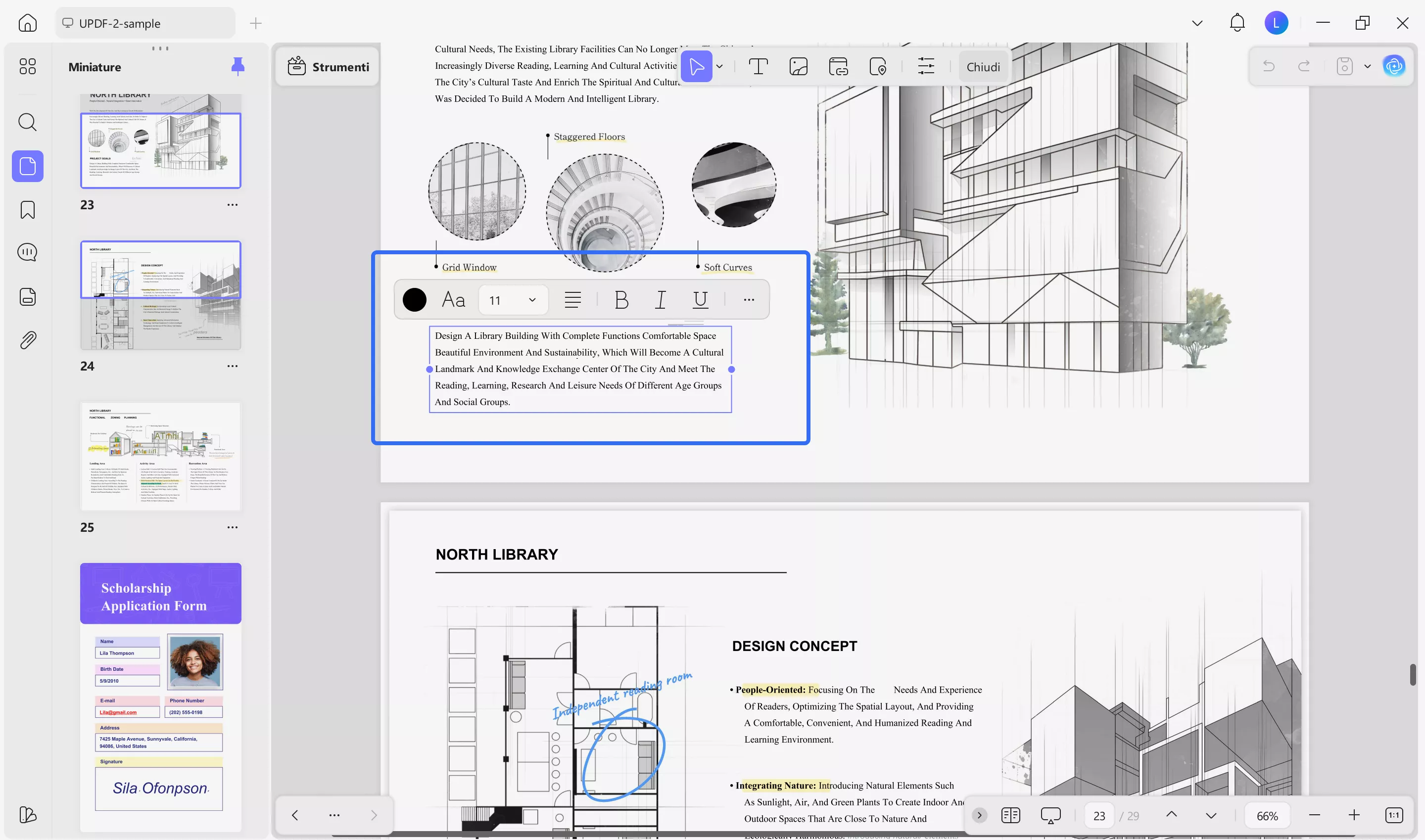The width and height of the screenshot is (1425, 840).
Task: Click the Chiudi button to close editing
Action: click(984, 66)
